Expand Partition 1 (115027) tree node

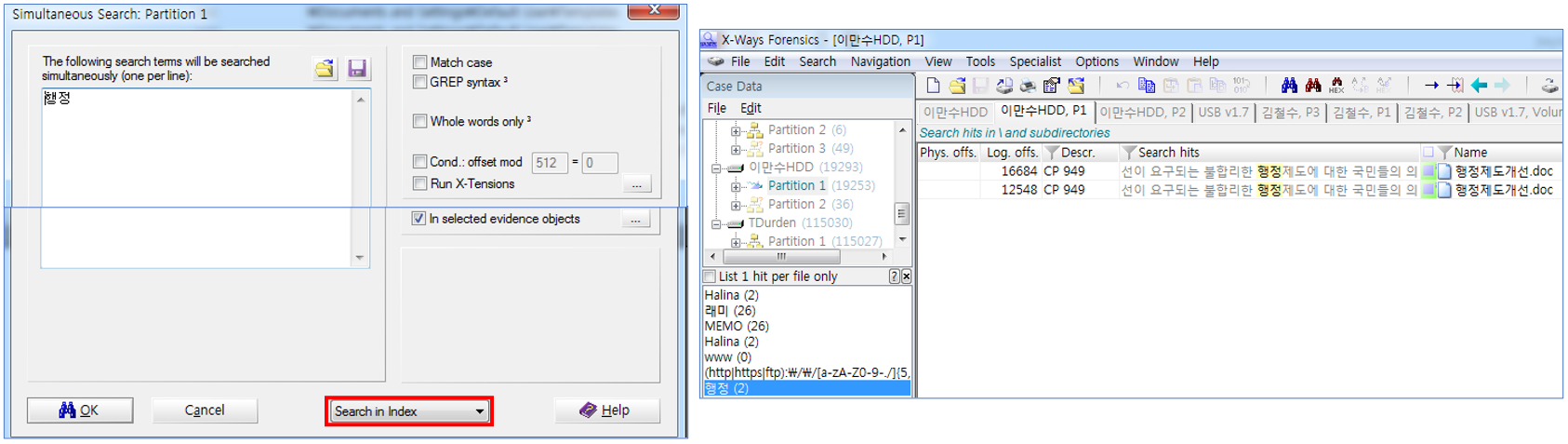(736, 242)
